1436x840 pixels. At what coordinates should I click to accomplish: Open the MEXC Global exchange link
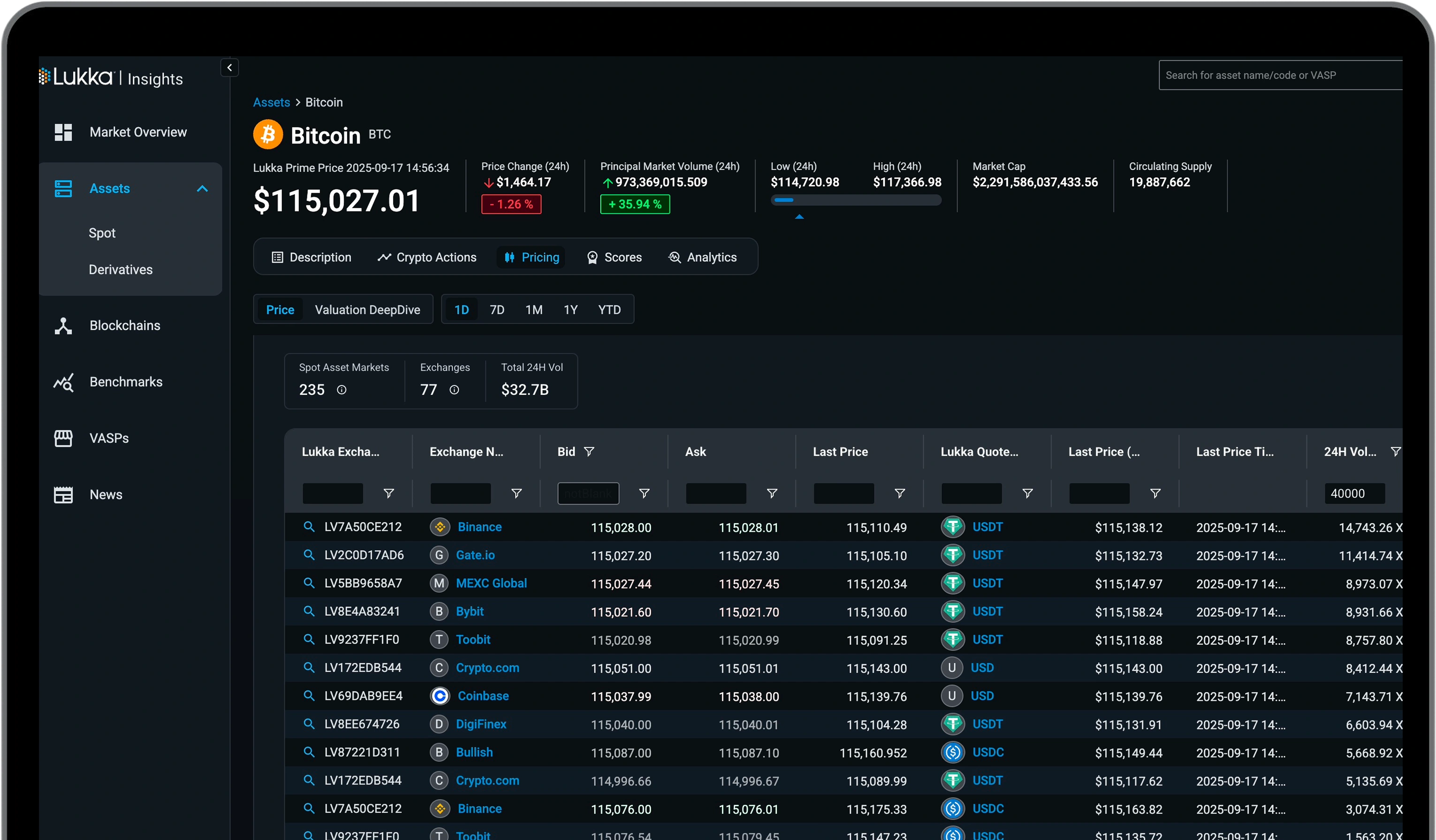(x=491, y=583)
